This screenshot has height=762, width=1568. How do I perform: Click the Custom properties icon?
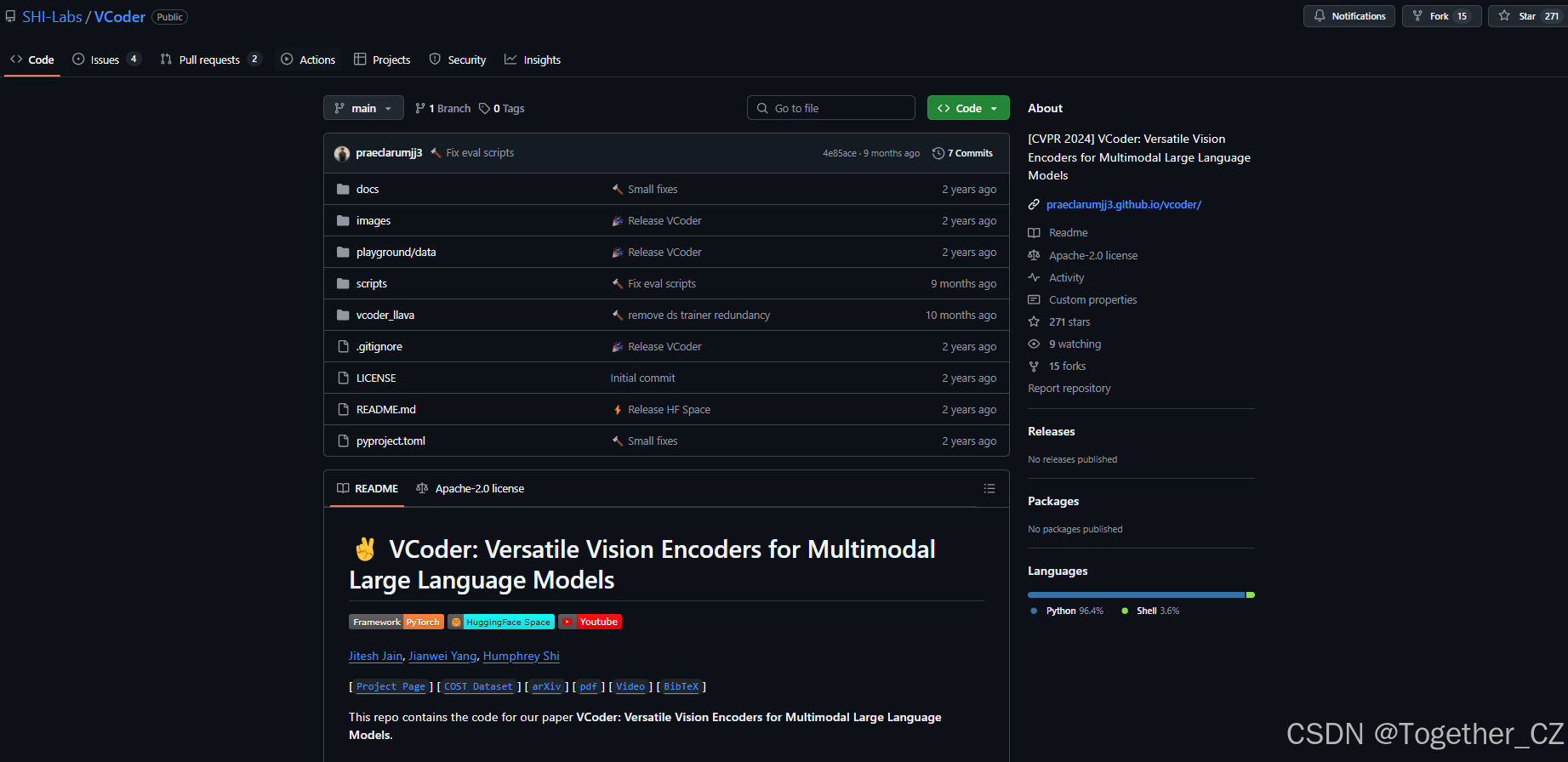(1034, 299)
